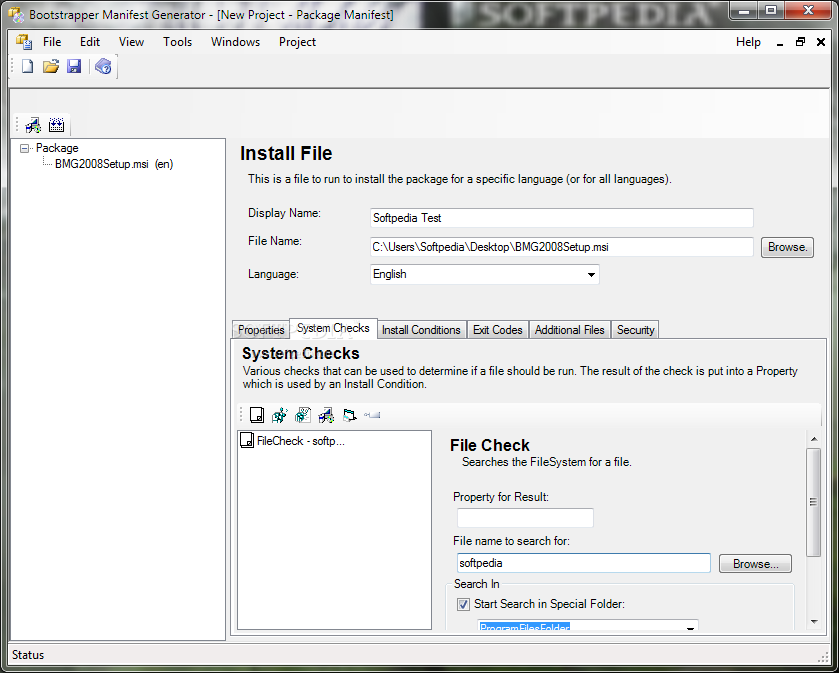Open the View menu

131,42
